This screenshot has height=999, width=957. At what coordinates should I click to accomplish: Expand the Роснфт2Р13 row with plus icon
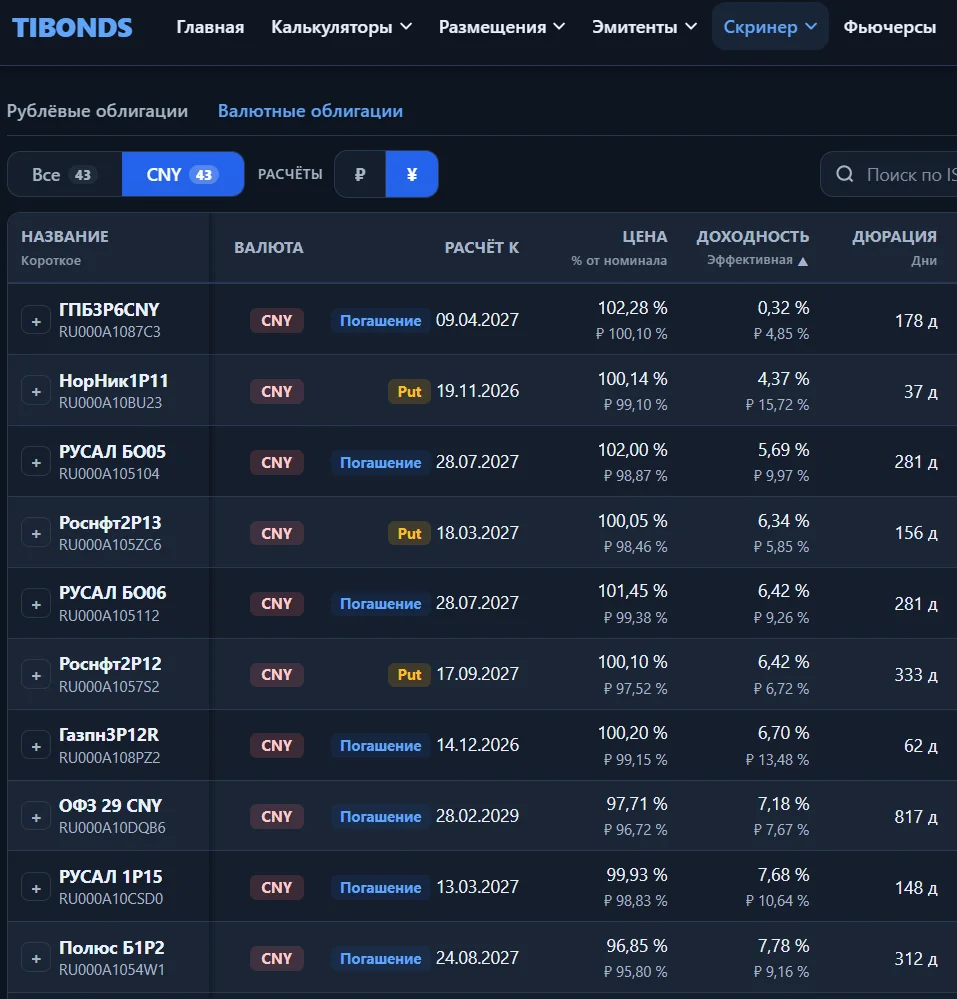(x=36, y=533)
